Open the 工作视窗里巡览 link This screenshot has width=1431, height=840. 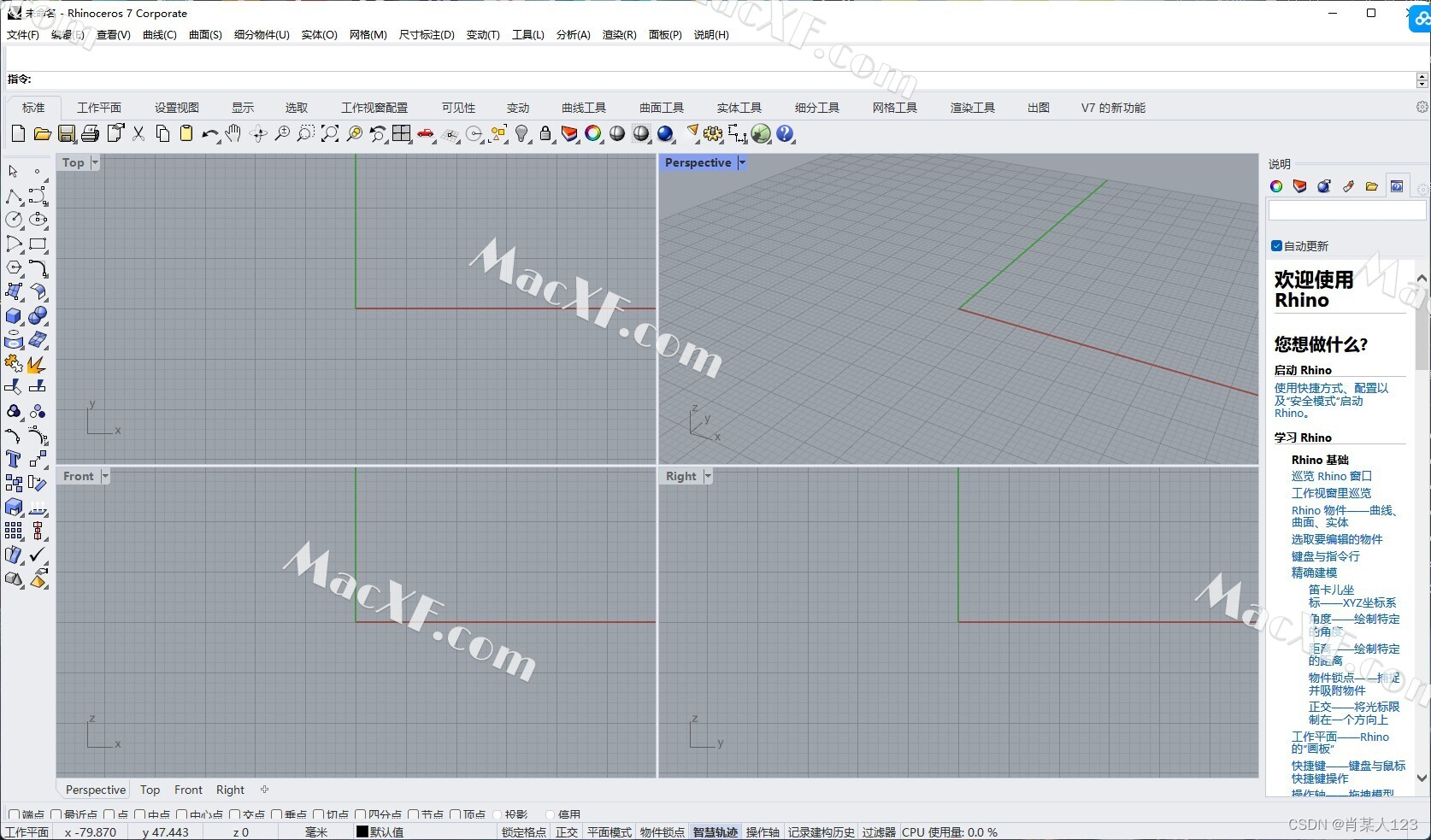[1331, 493]
